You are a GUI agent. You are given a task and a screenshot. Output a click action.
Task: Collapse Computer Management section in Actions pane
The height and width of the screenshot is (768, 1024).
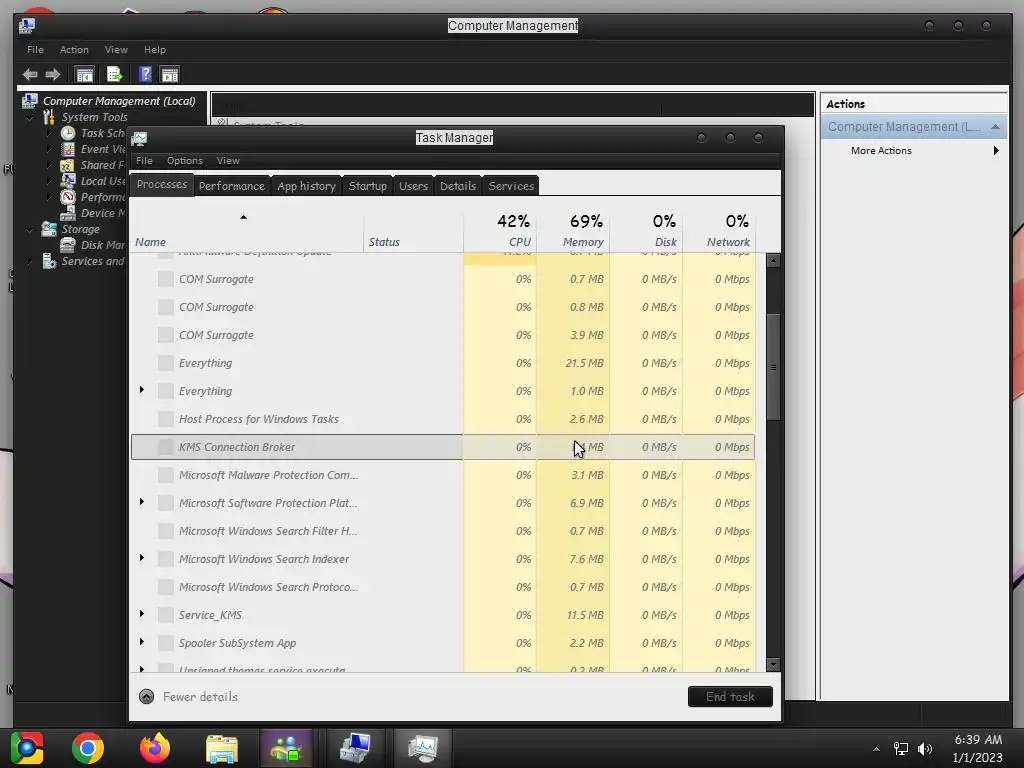click(x=995, y=127)
